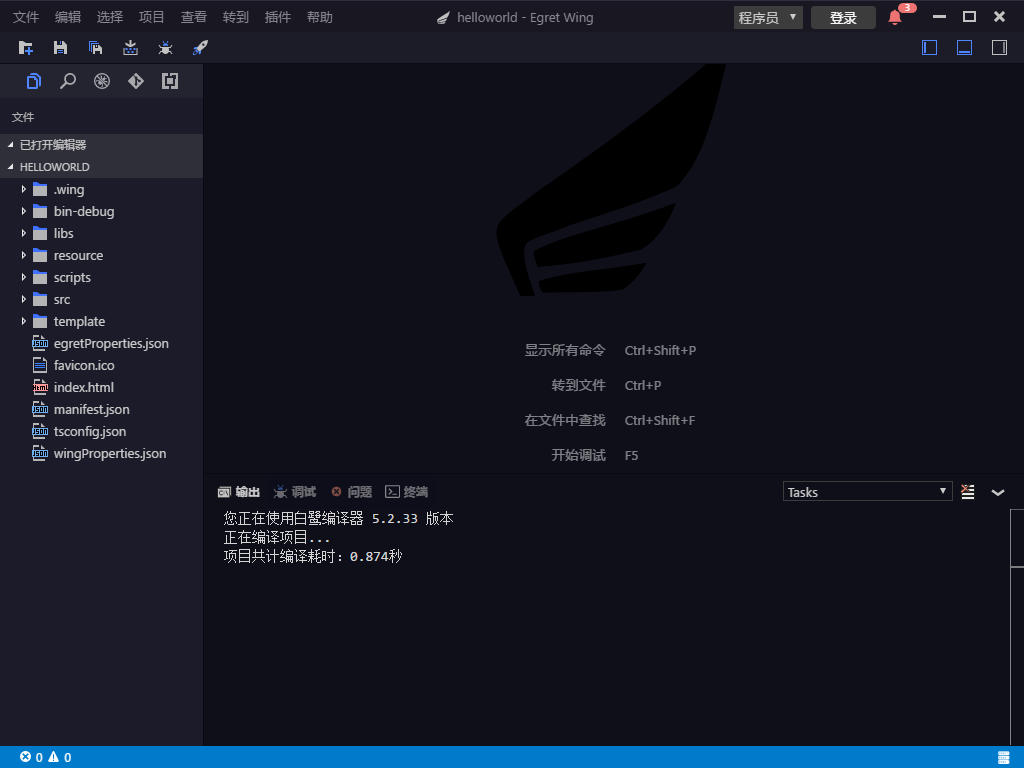Collapse the 已打开编辑器 section

[101, 145]
